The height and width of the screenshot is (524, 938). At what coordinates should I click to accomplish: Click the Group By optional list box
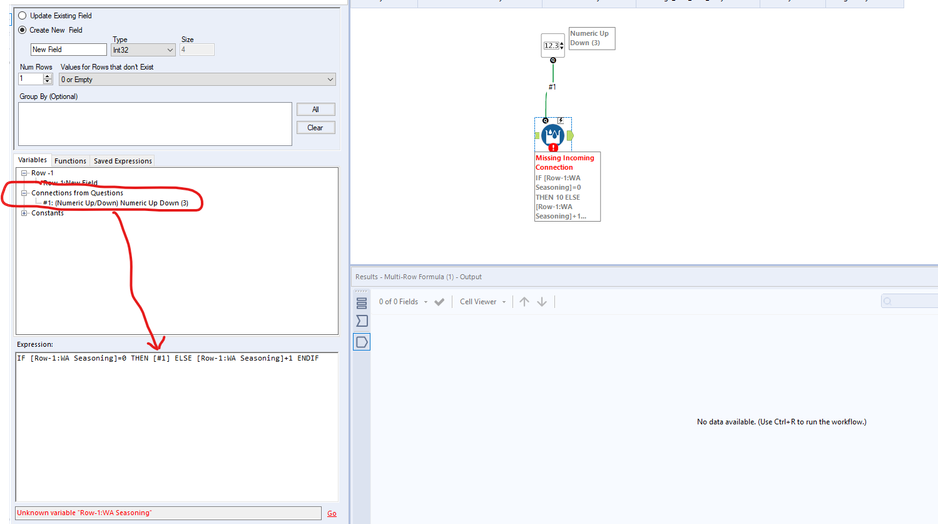point(155,124)
